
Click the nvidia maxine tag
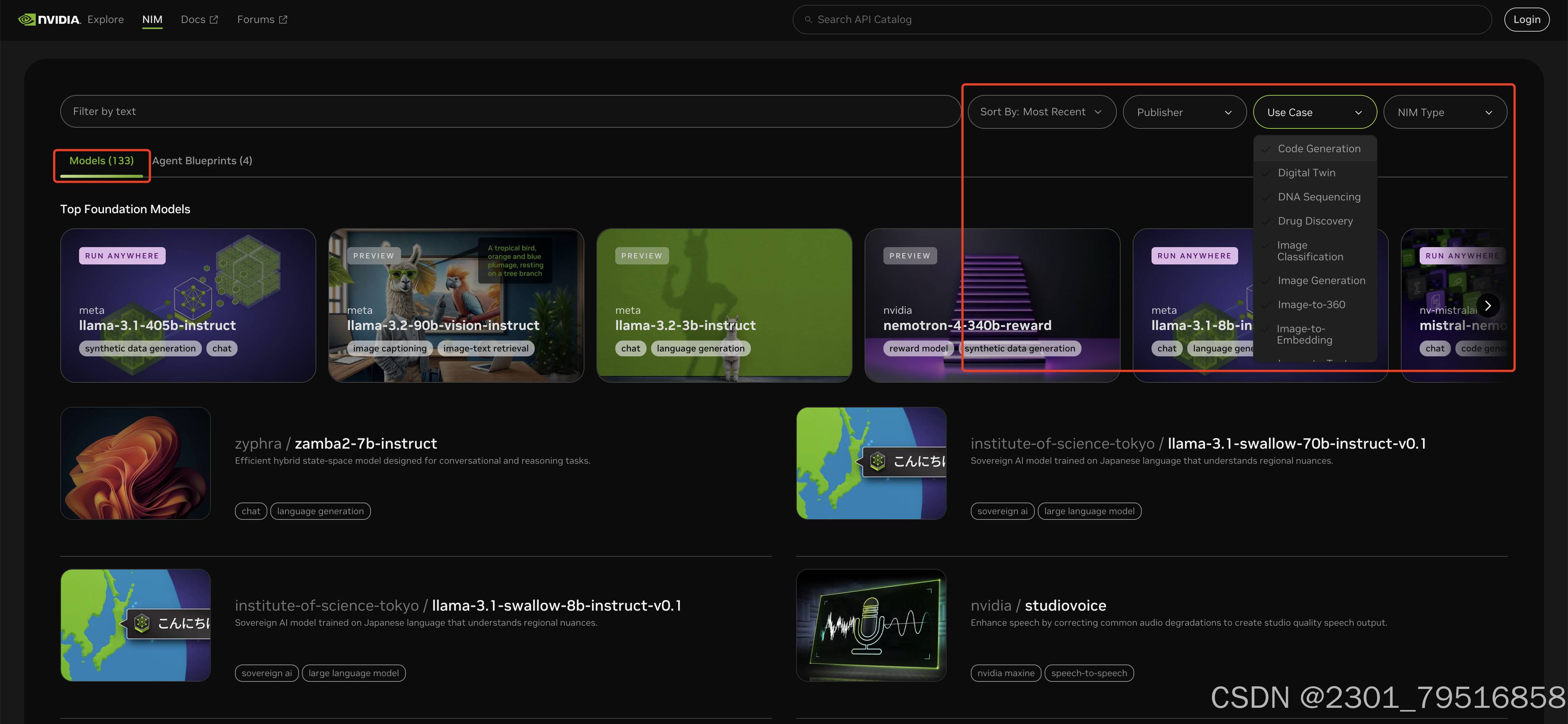[1006, 673]
